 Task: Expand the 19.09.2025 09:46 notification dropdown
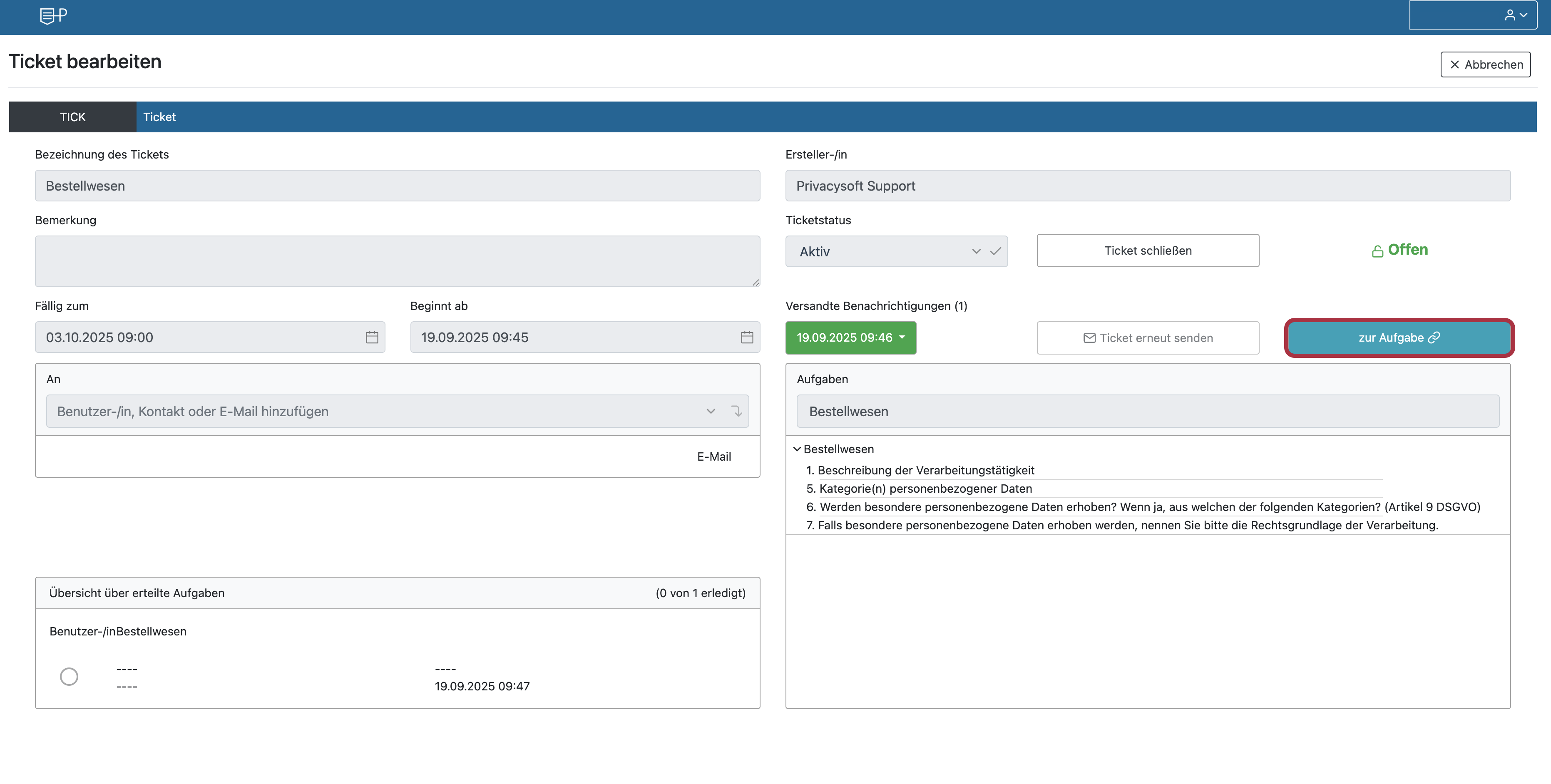point(850,337)
